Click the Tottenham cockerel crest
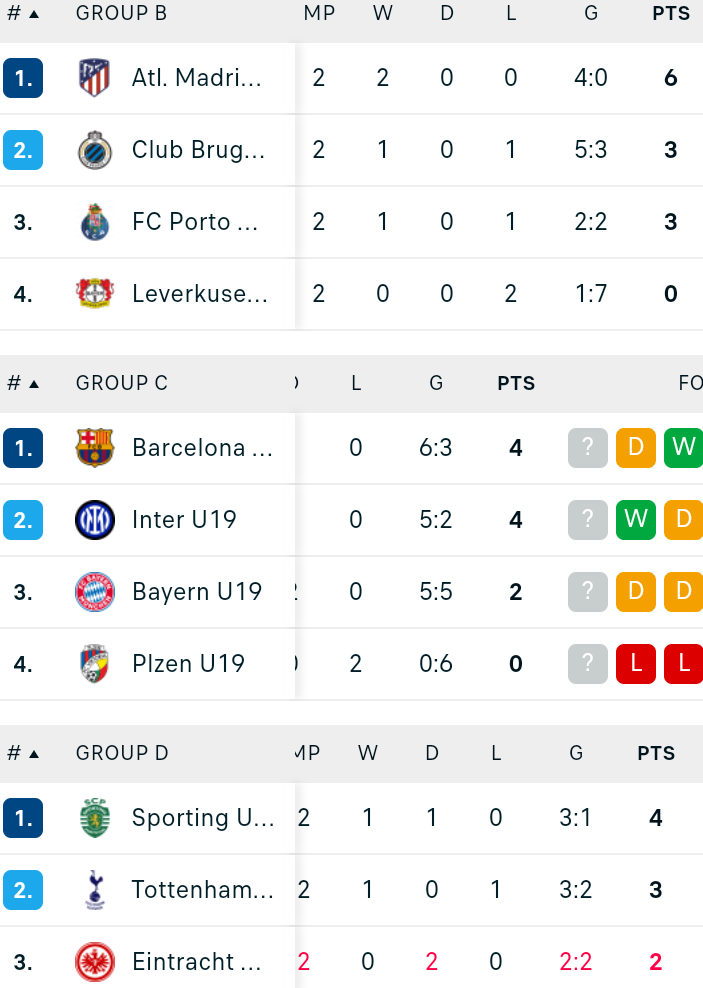The height and width of the screenshot is (988, 703). (x=94, y=890)
